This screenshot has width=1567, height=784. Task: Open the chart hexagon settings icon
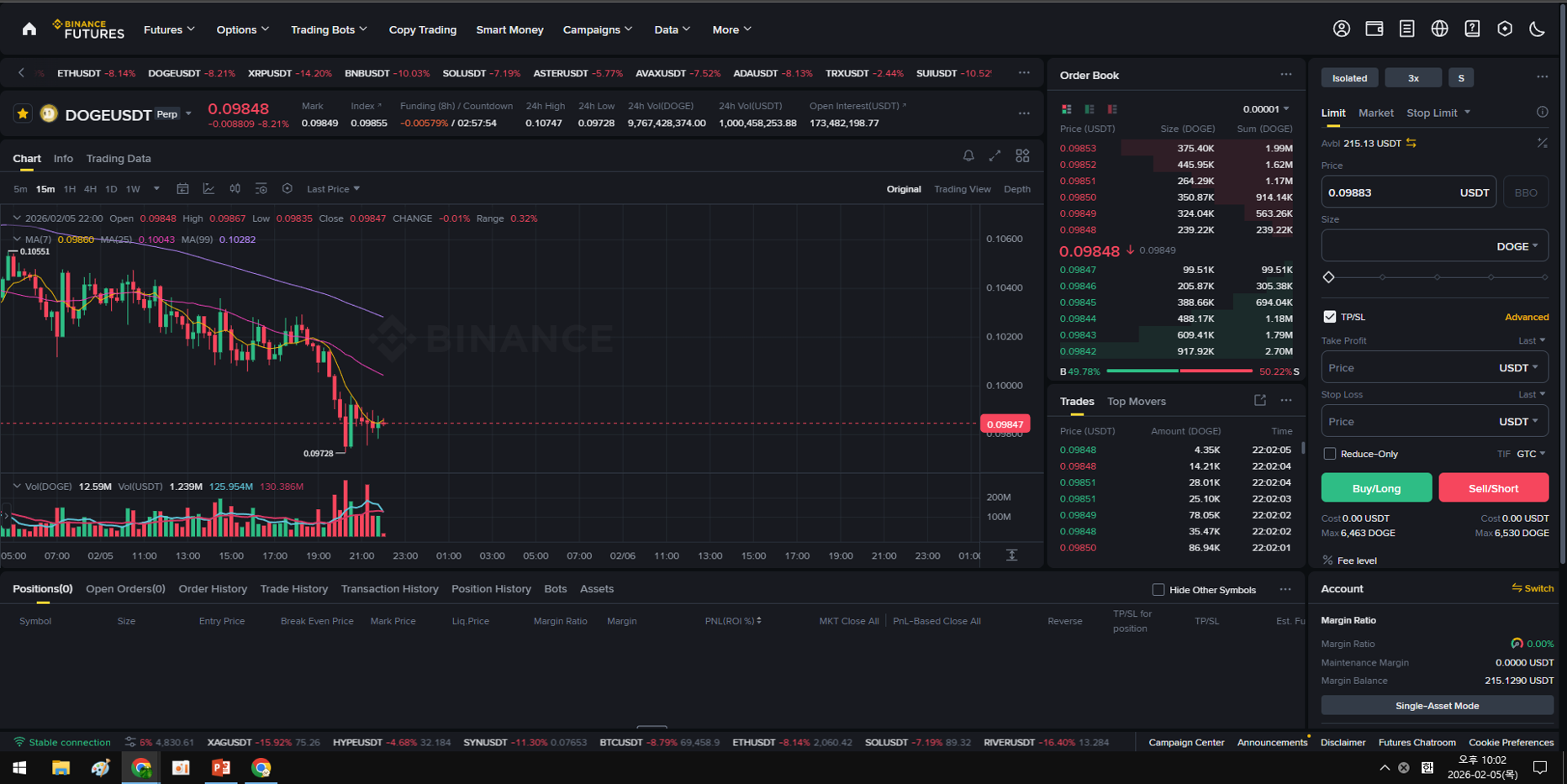pos(287,189)
